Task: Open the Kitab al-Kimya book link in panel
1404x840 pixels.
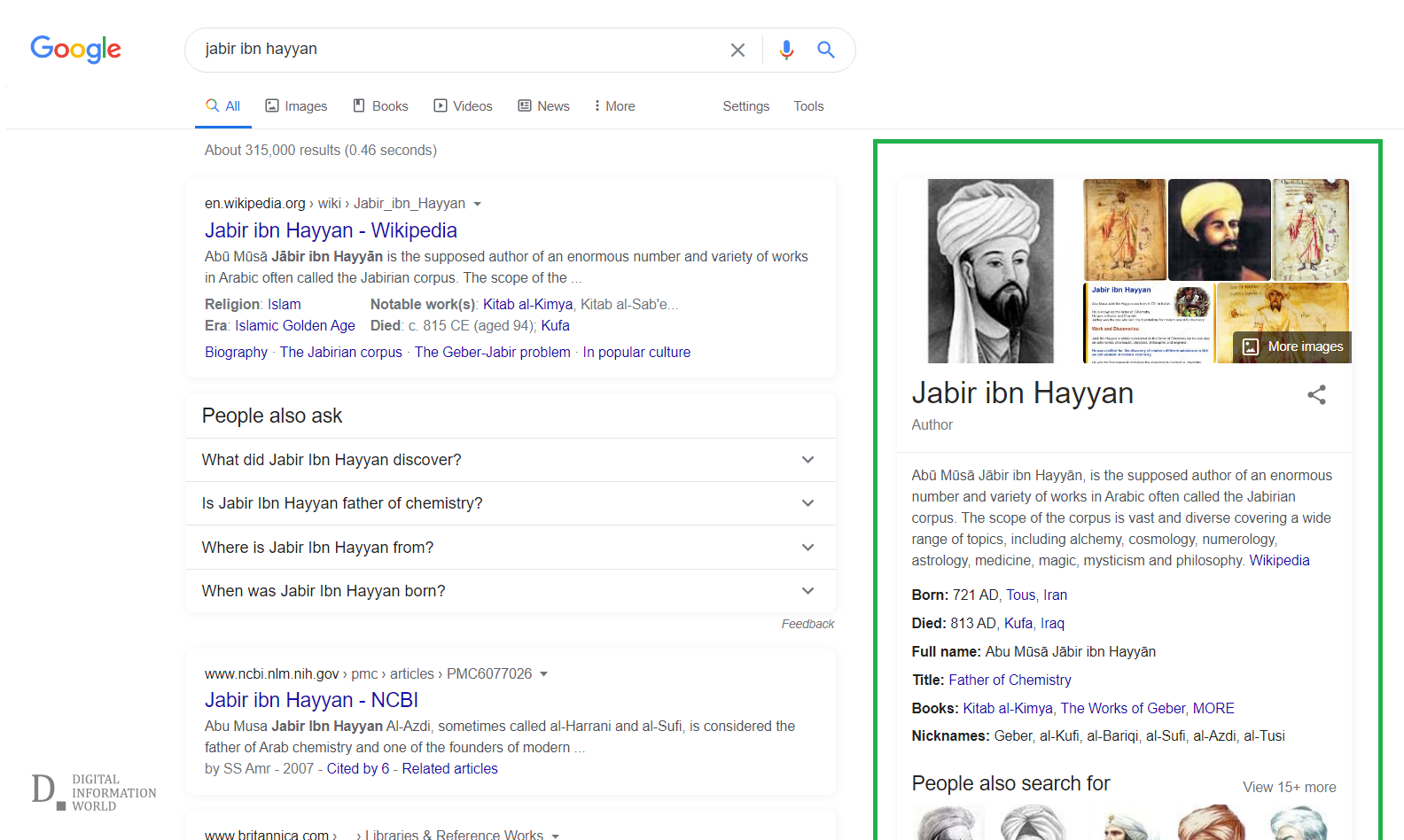Action: tap(1008, 709)
